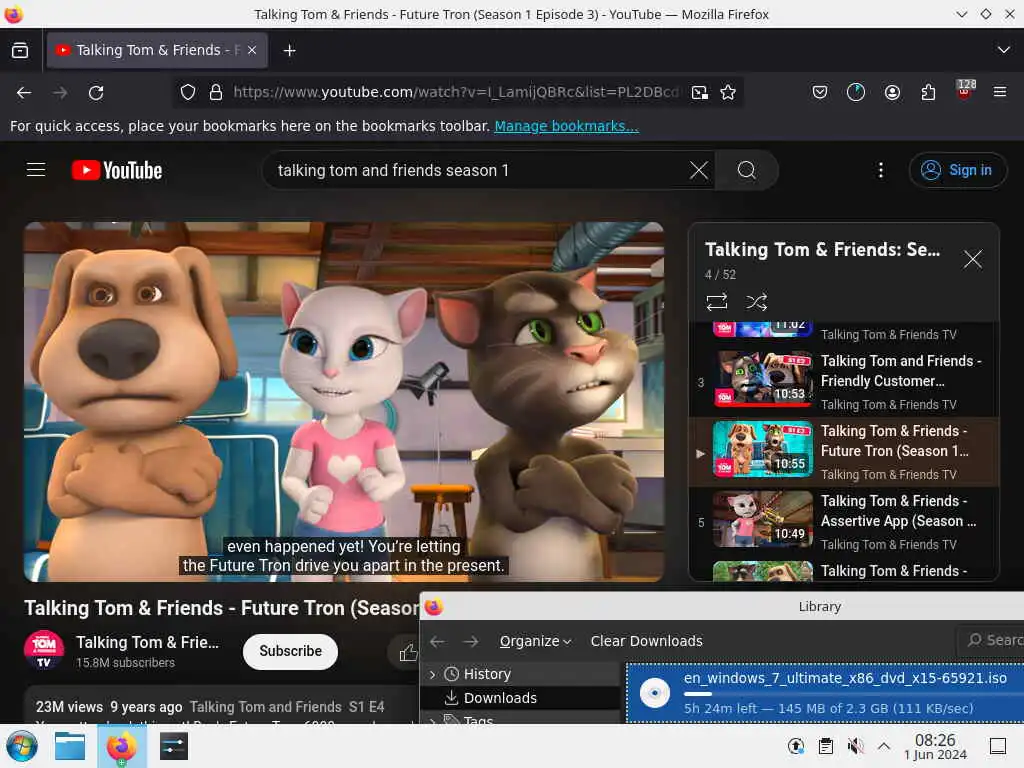
Task: Go to YouTube home via logo
Action: point(117,170)
